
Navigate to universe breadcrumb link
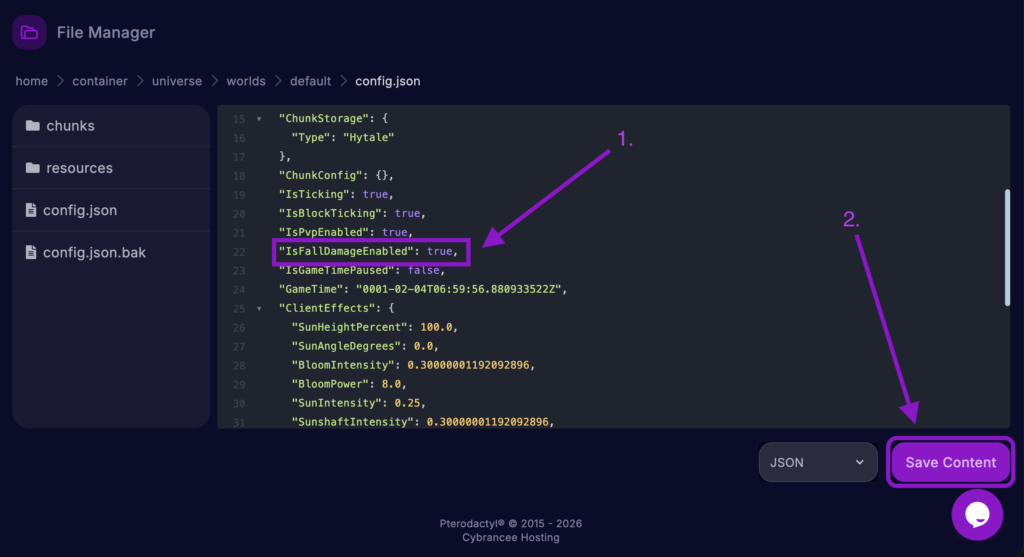pyautogui.click(x=176, y=81)
